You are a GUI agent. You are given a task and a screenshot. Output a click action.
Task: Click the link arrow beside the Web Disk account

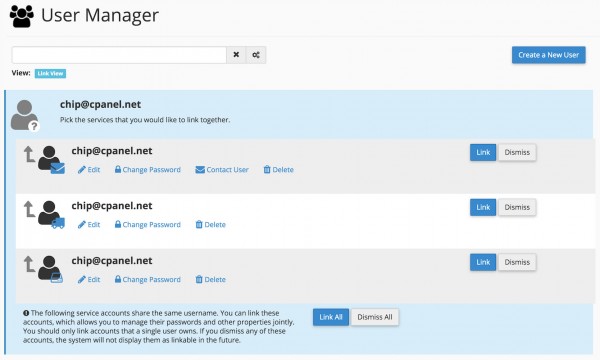(x=29, y=264)
